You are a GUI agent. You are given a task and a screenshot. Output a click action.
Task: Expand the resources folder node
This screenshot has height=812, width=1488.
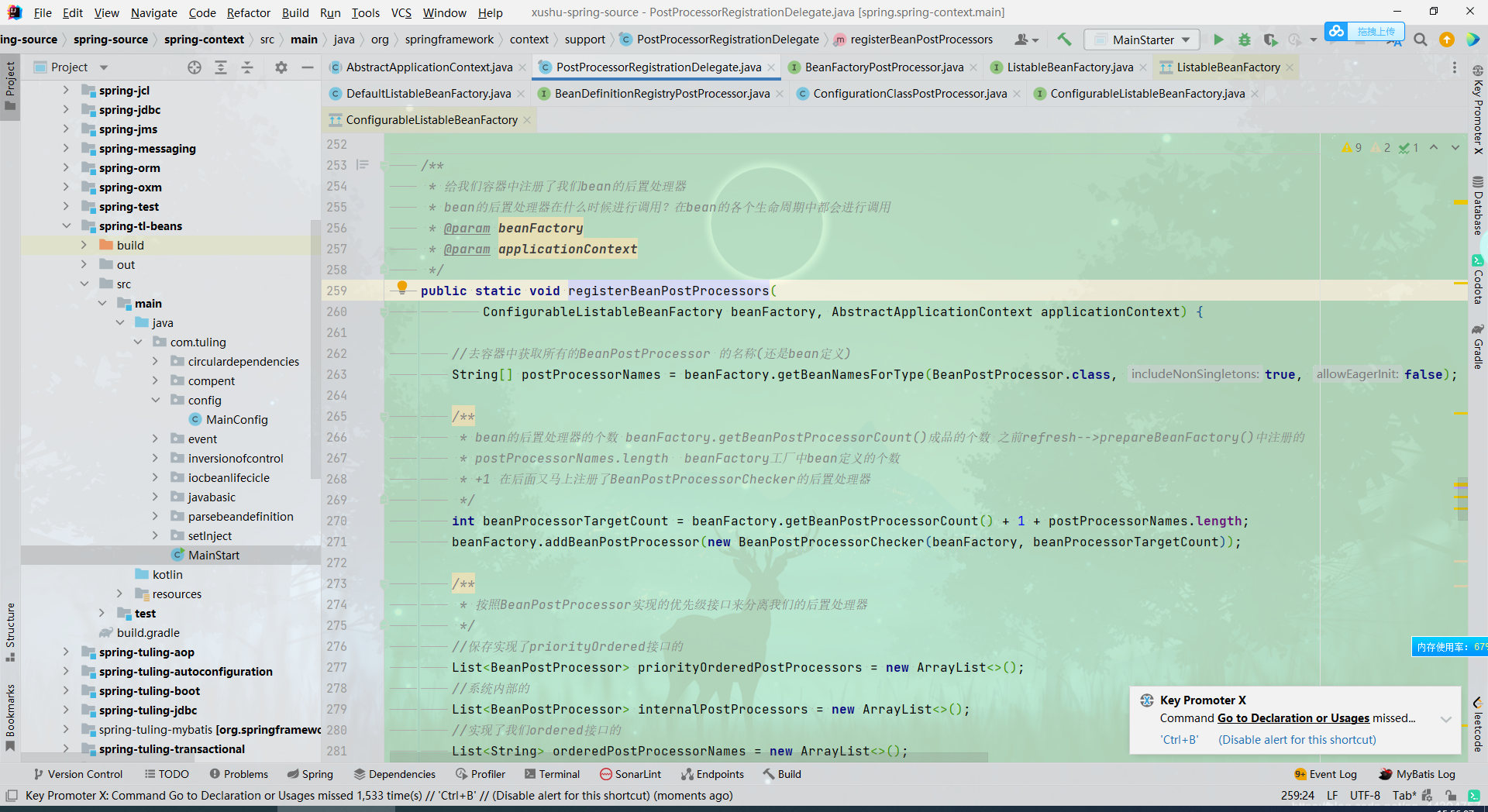pyautogui.click(x=119, y=594)
